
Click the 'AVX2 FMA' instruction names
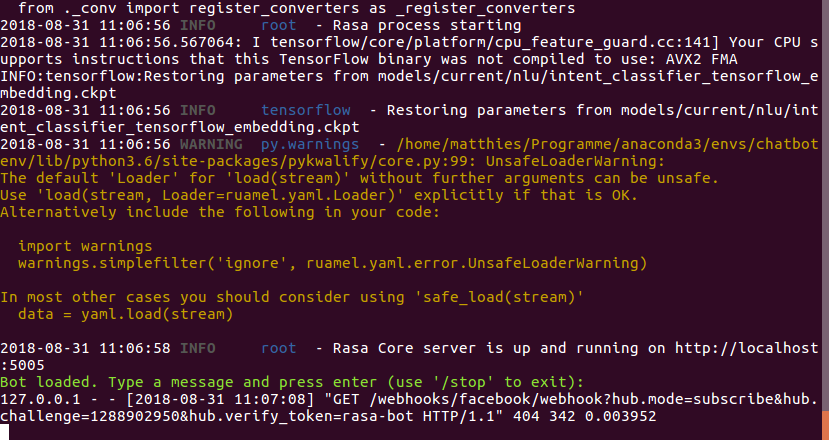(x=701, y=59)
